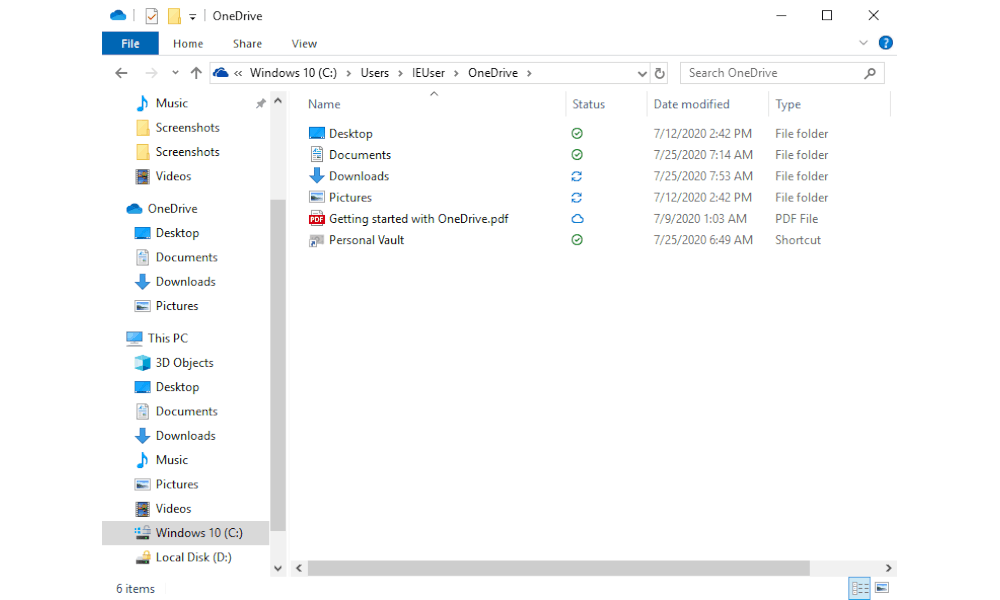Click the sync status icon for Downloads
1000x600 pixels.
(577, 176)
